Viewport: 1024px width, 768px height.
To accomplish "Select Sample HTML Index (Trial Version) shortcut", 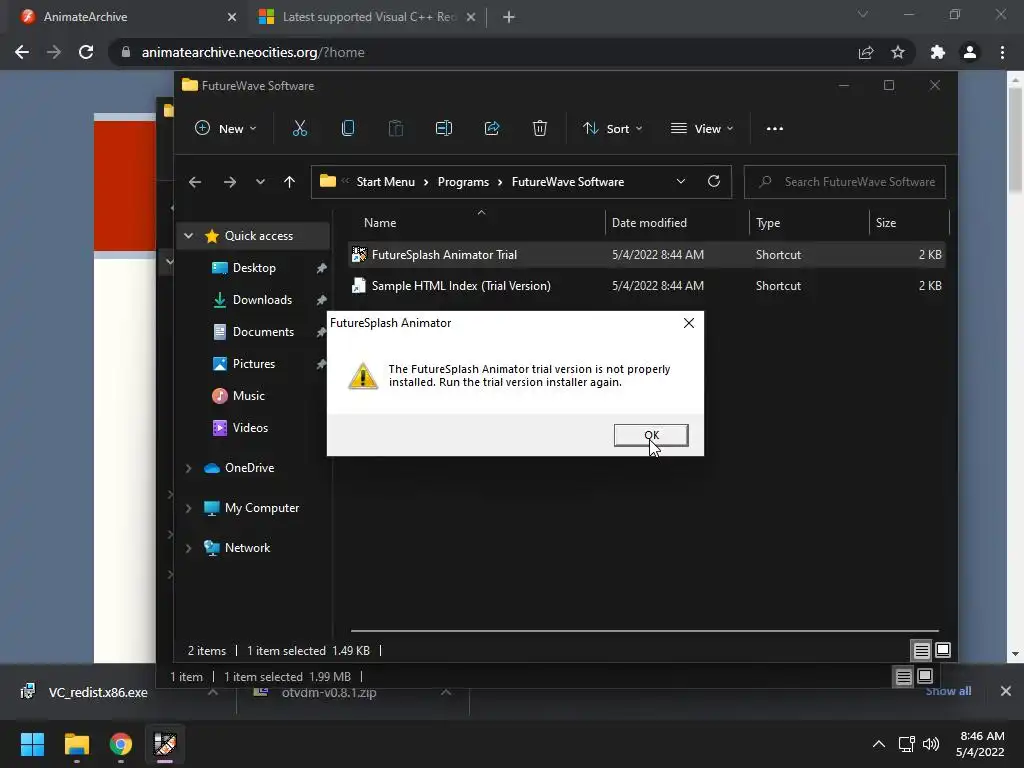I will pos(647,285).
